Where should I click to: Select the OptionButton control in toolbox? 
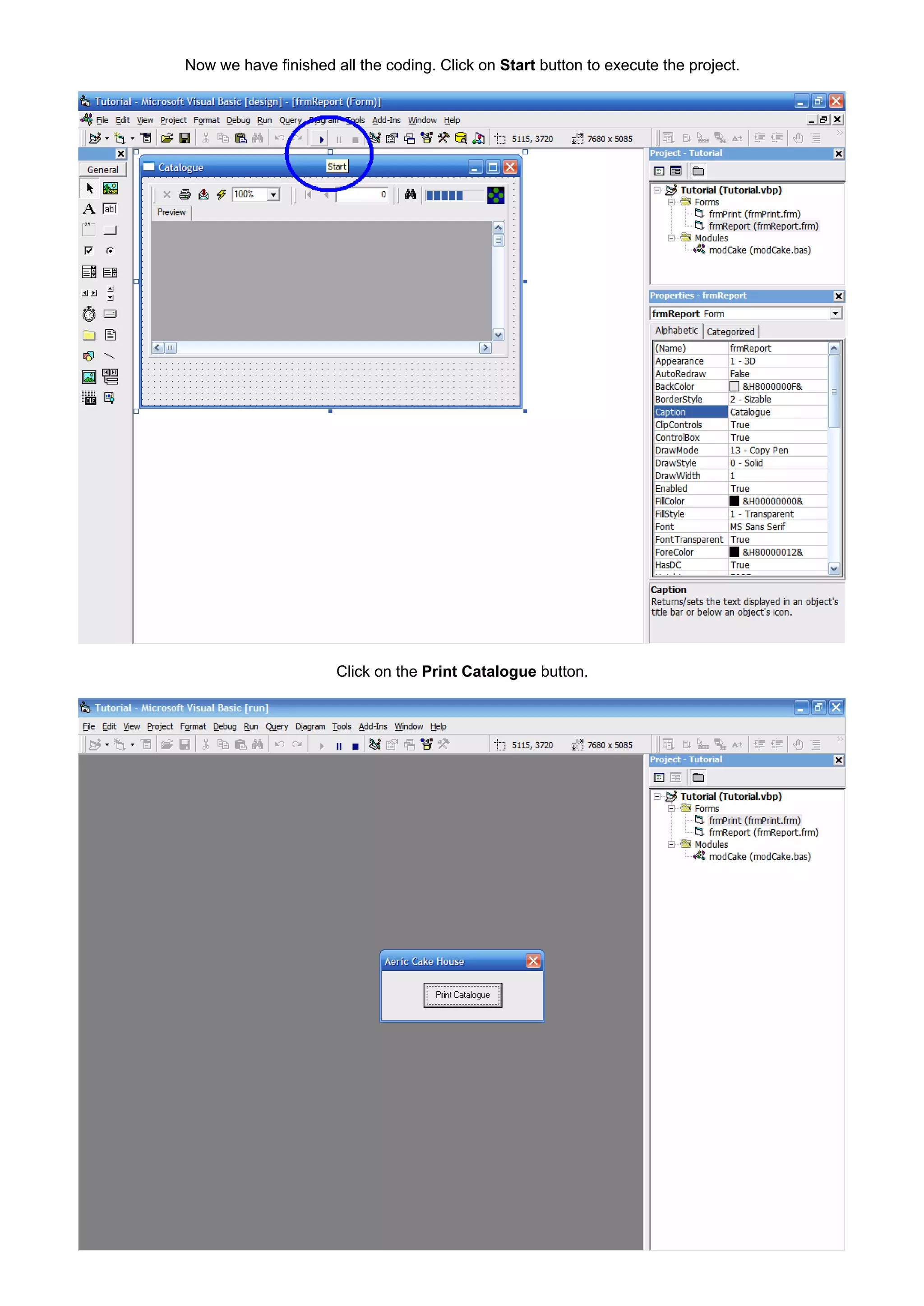click(x=110, y=251)
